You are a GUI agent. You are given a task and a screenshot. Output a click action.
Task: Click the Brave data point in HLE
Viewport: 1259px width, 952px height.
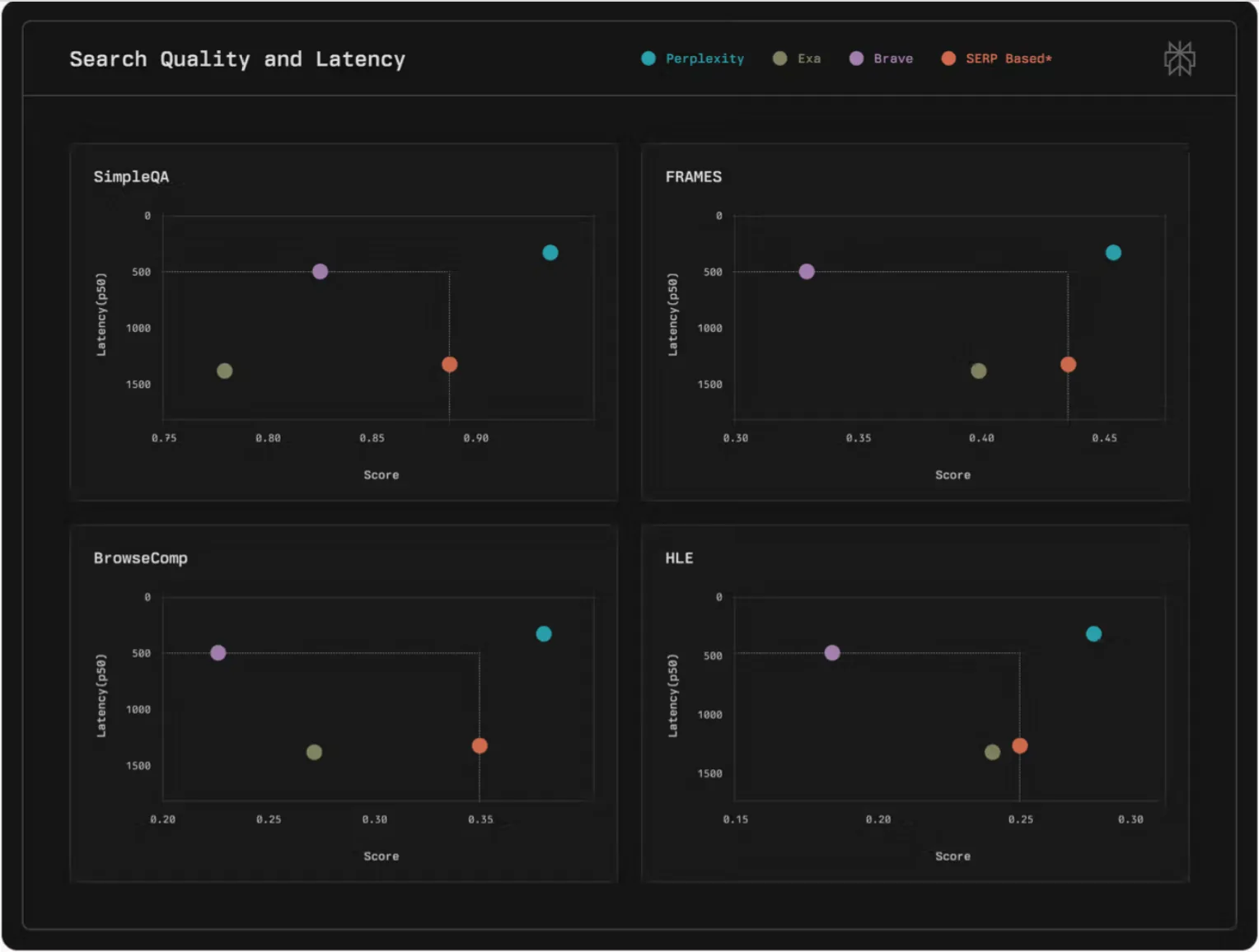tap(832, 653)
